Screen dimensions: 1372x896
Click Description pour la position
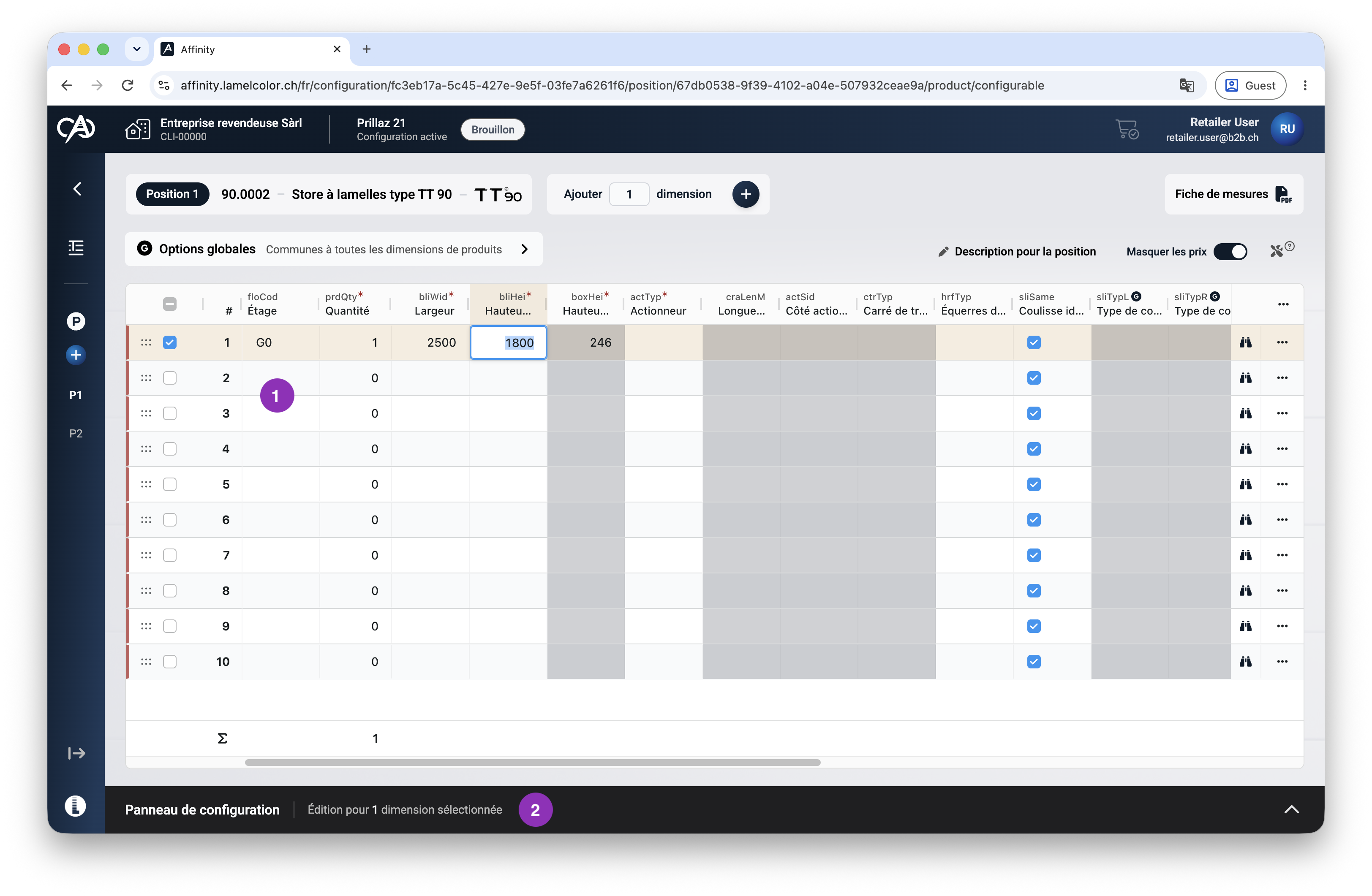click(1017, 252)
